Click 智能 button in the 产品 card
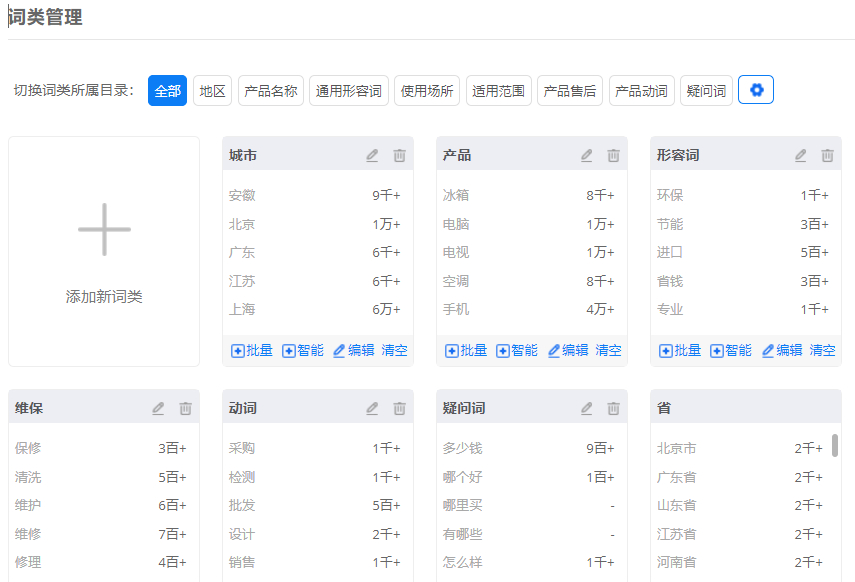This screenshot has height=582, width=855. pyautogui.click(x=517, y=350)
